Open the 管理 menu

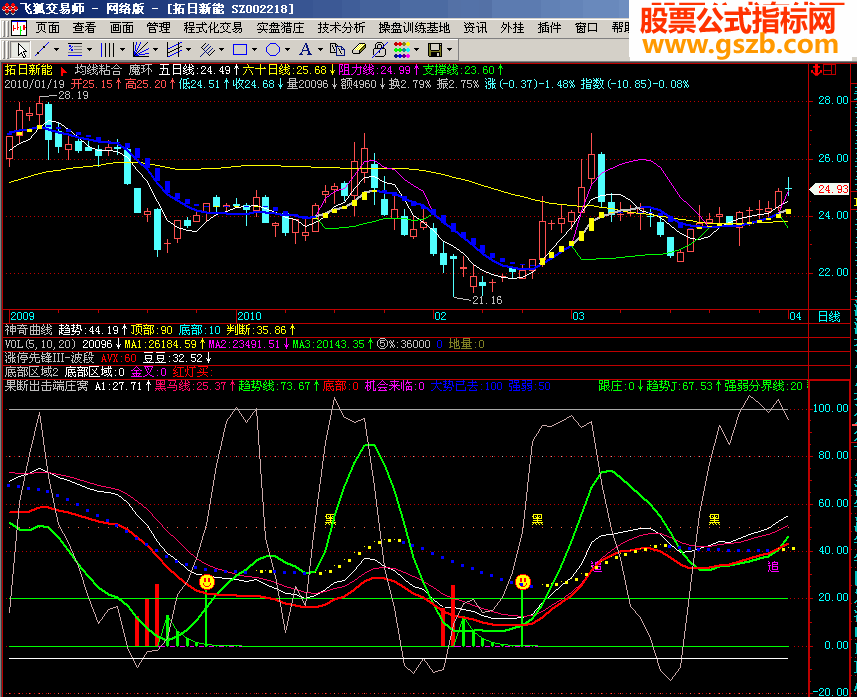click(159, 28)
